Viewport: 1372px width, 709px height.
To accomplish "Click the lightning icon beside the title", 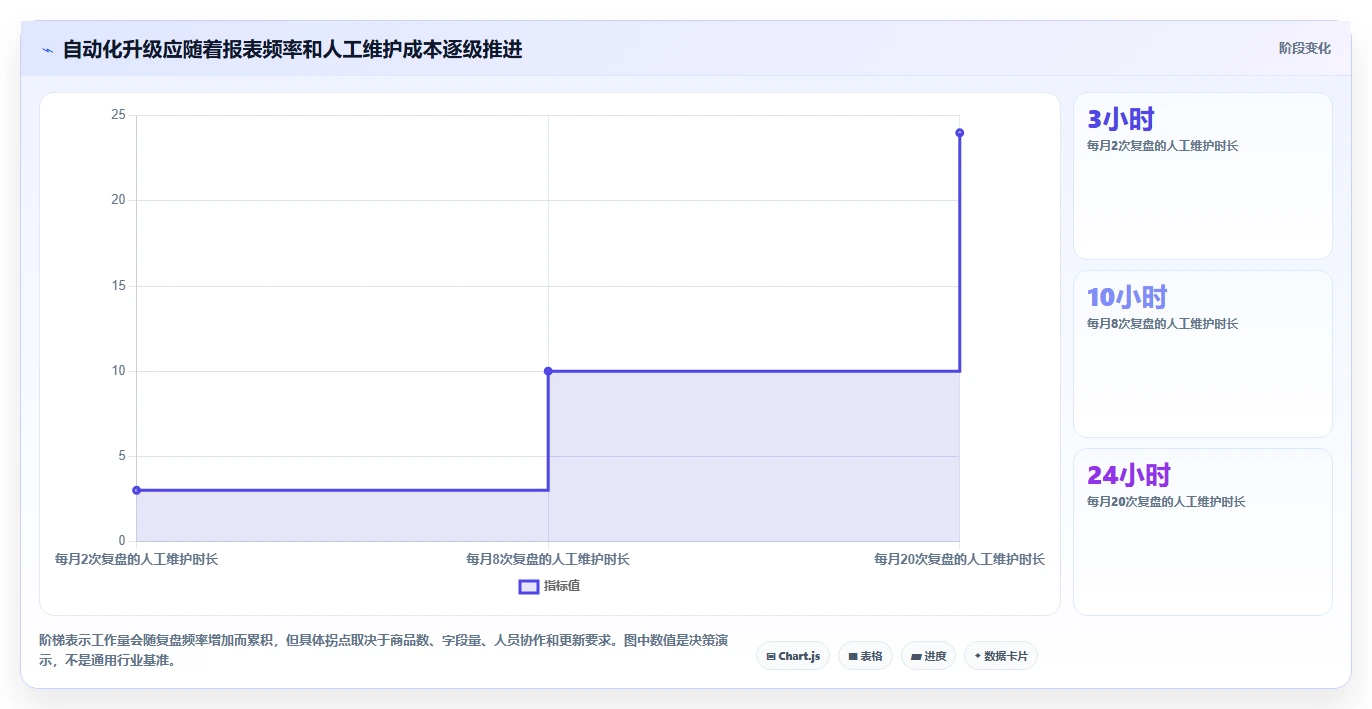I will click(48, 50).
